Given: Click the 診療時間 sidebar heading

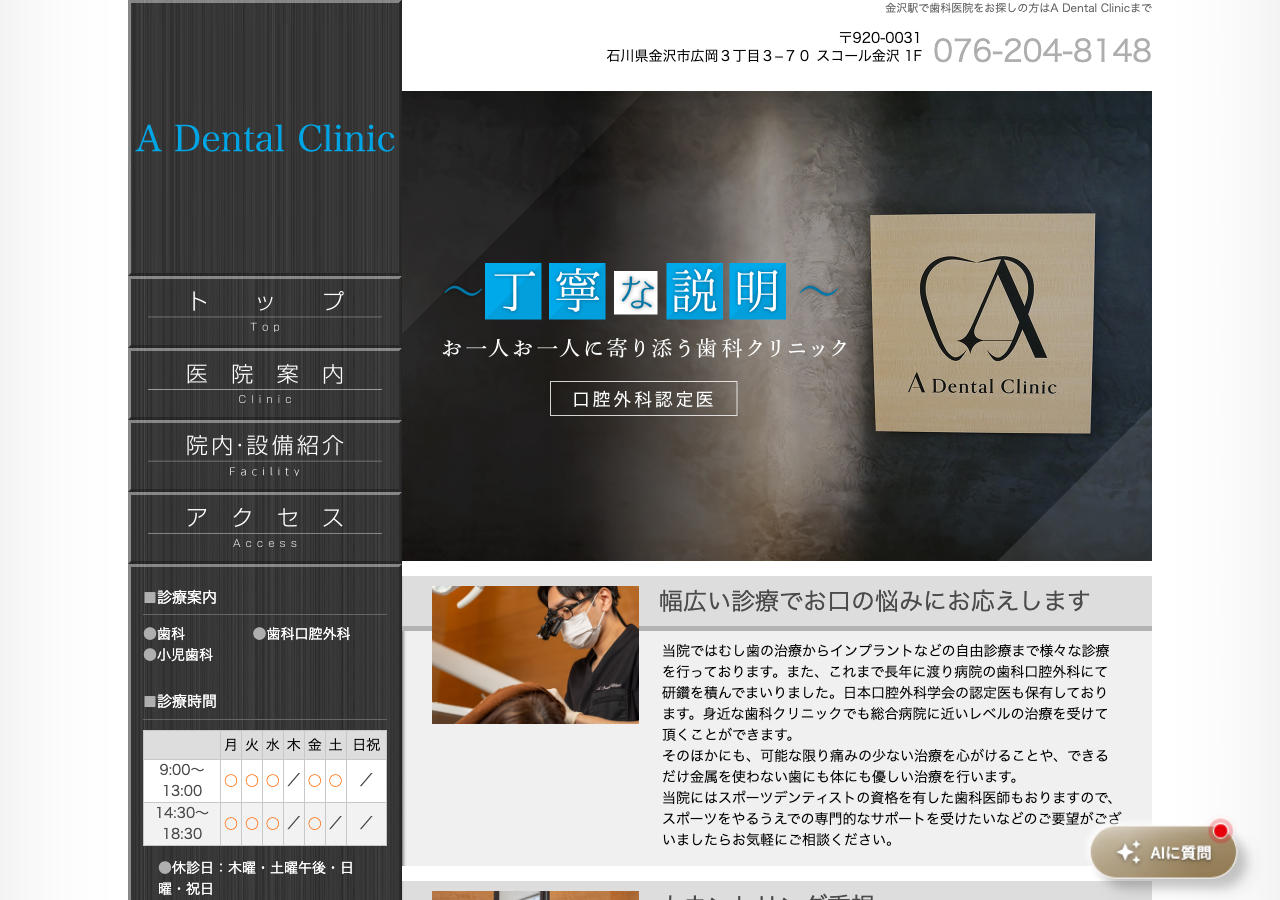Looking at the screenshot, I should (180, 701).
